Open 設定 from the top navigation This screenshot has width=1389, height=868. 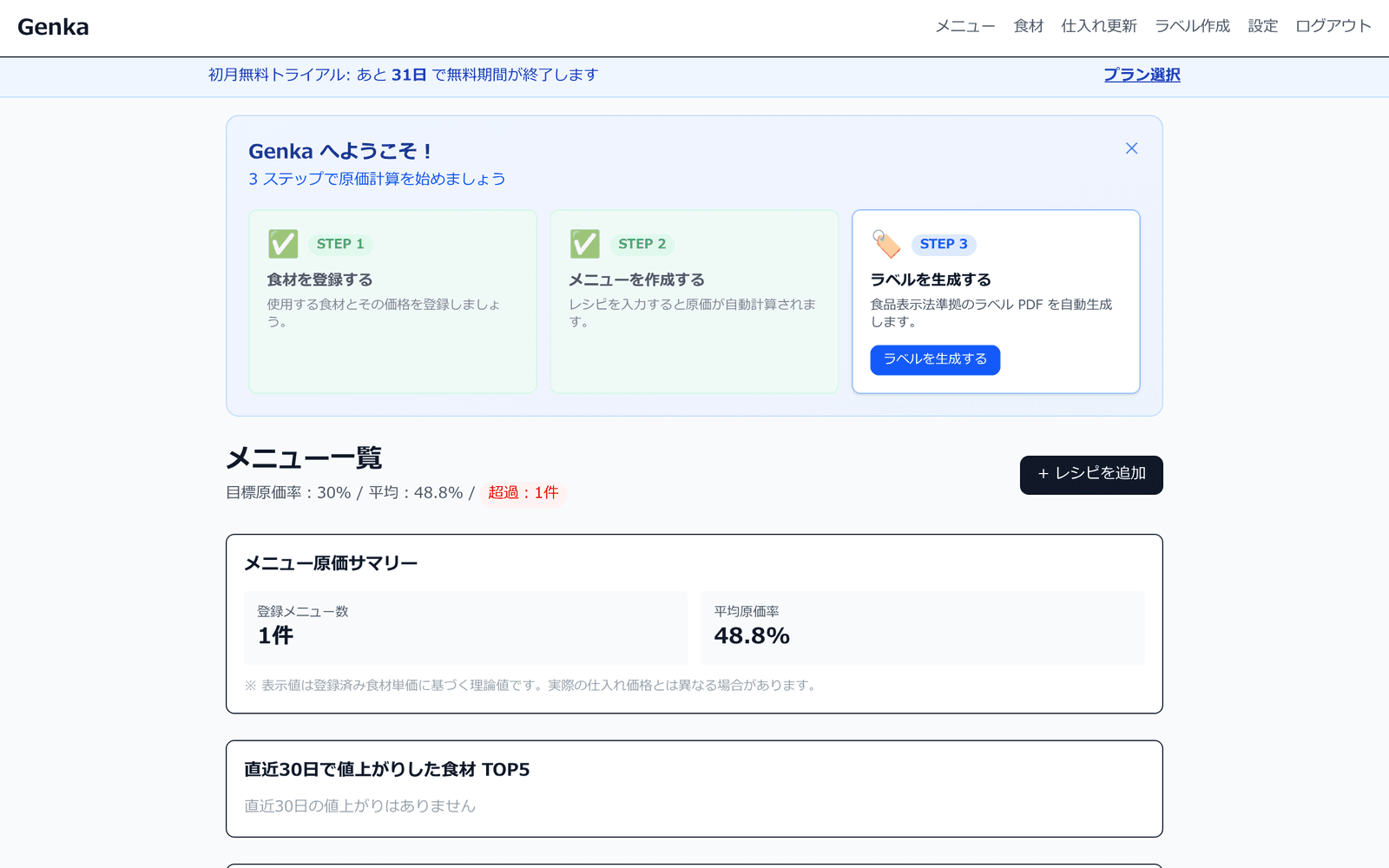[x=1263, y=26]
